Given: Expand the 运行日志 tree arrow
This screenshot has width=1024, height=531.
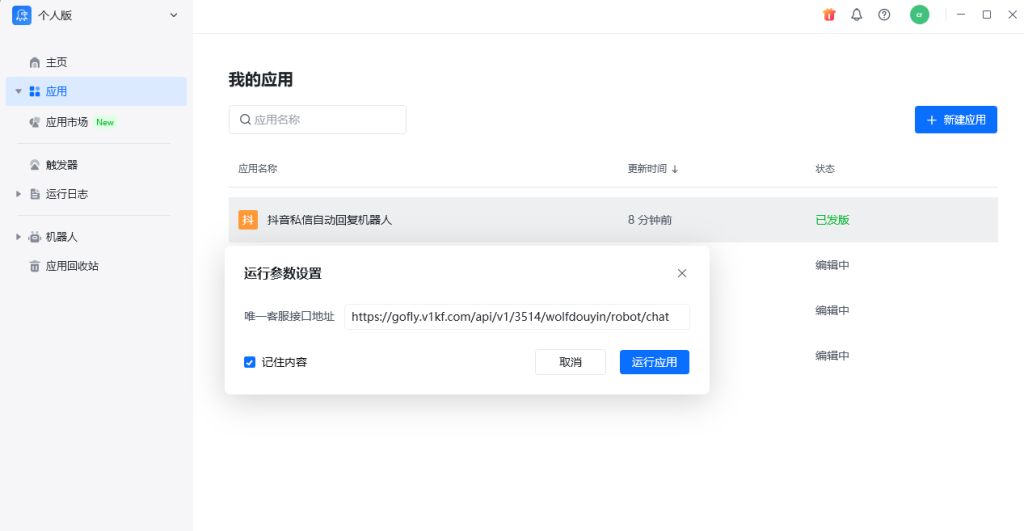Looking at the screenshot, I should coord(18,194).
